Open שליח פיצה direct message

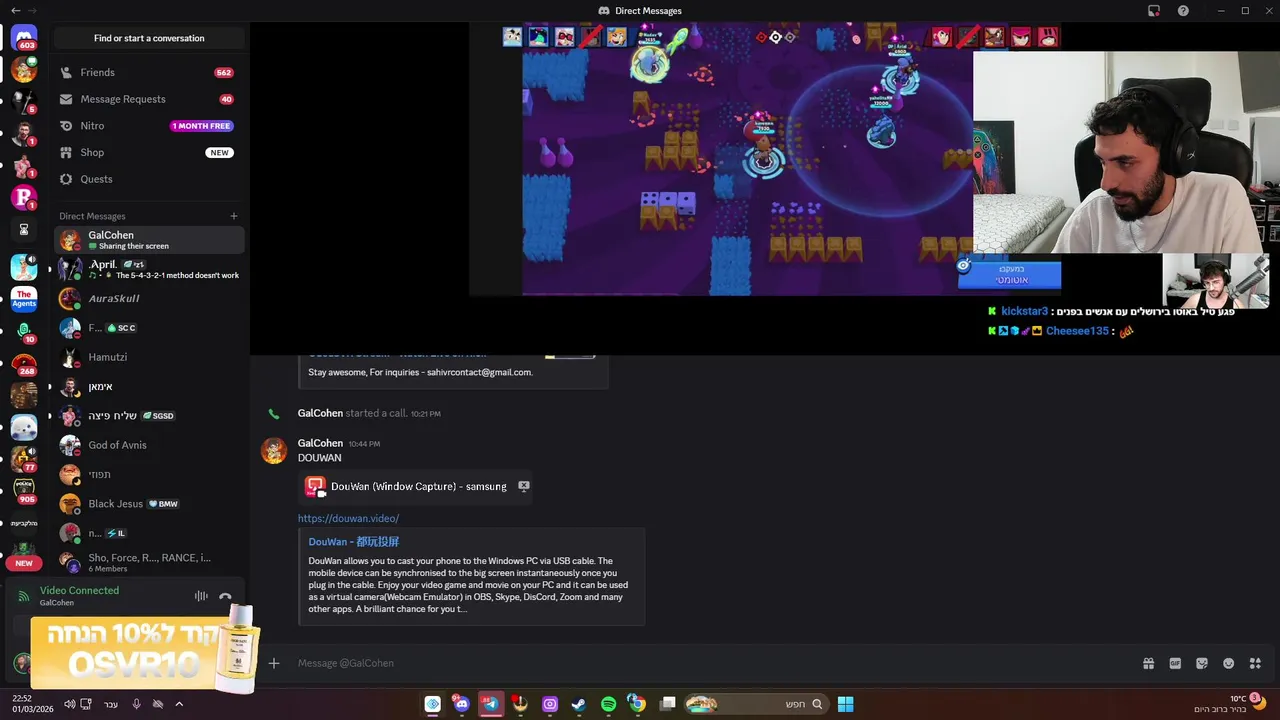pyautogui.click(x=148, y=416)
